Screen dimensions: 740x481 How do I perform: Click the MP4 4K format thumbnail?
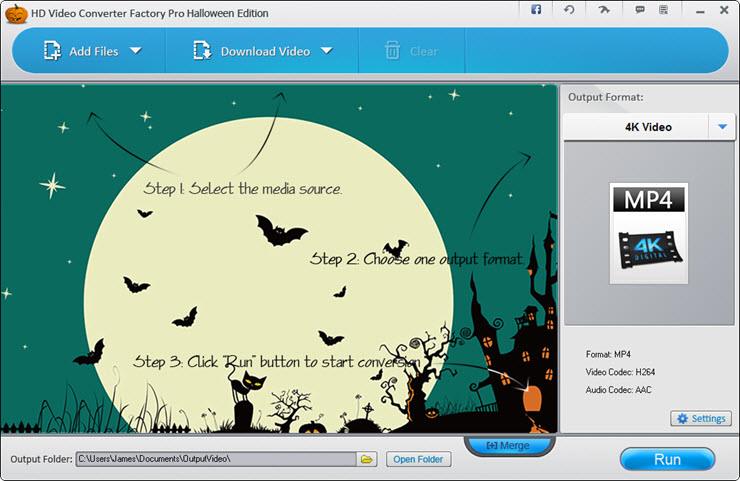(x=648, y=233)
